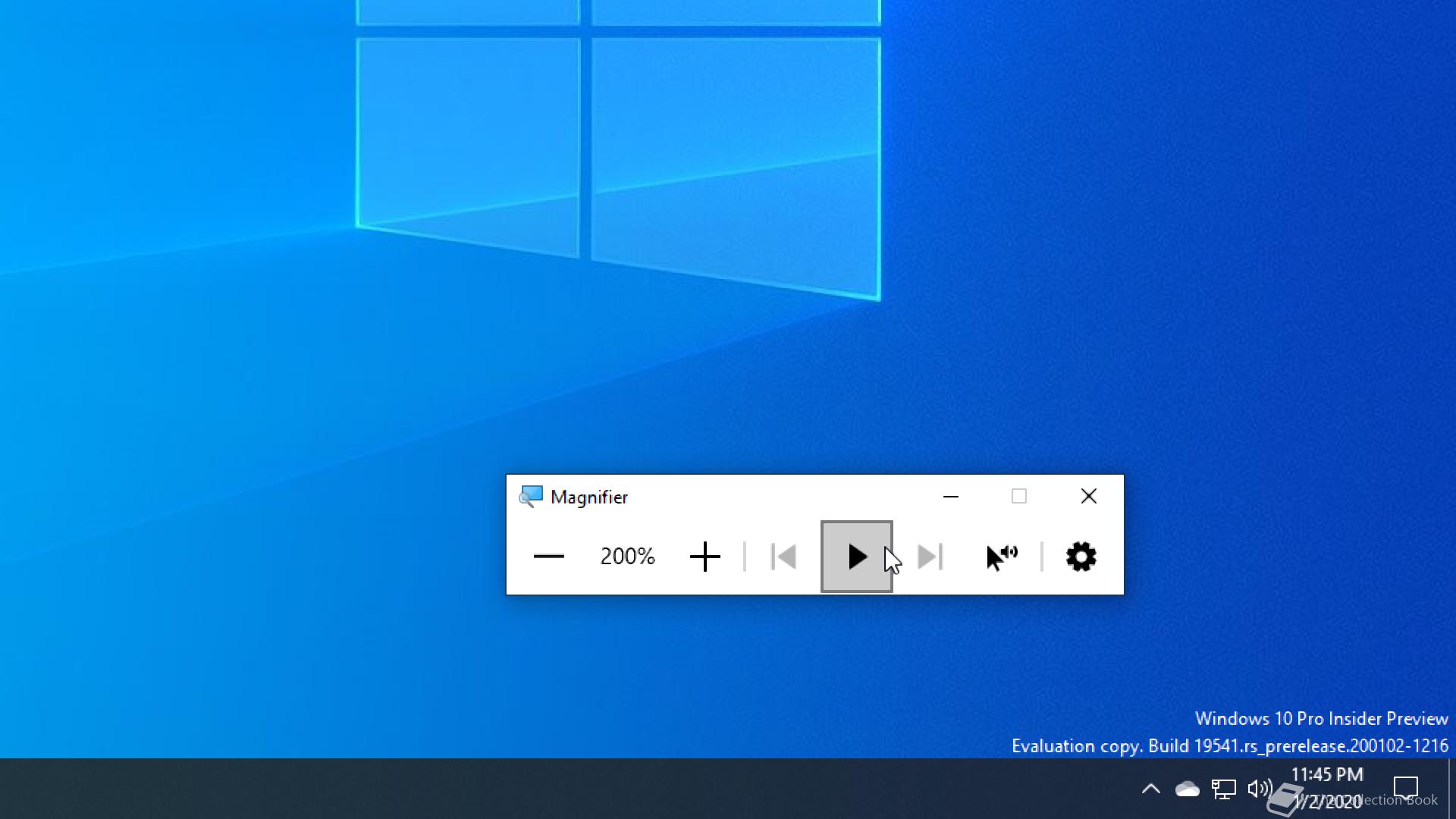Open the Action Center notifications icon

[1406, 789]
